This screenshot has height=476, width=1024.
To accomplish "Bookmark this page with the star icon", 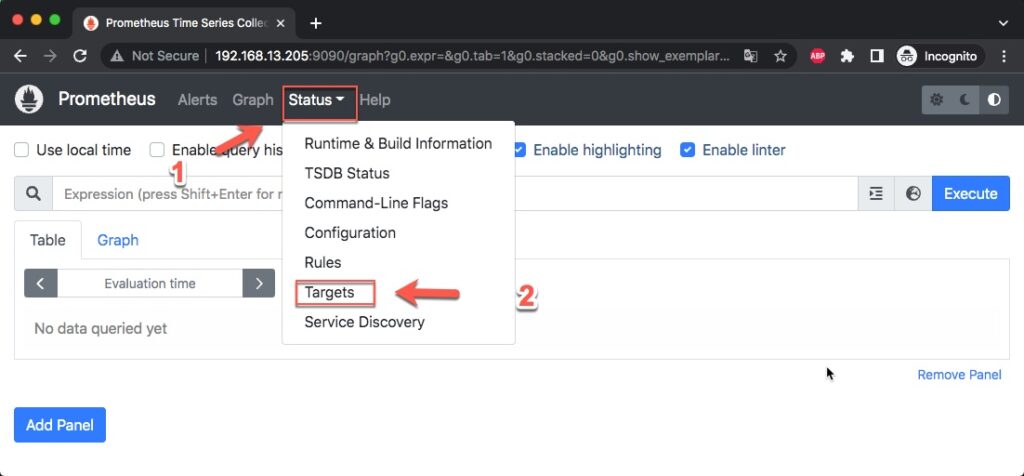I will pyautogui.click(x=780, y=56).
